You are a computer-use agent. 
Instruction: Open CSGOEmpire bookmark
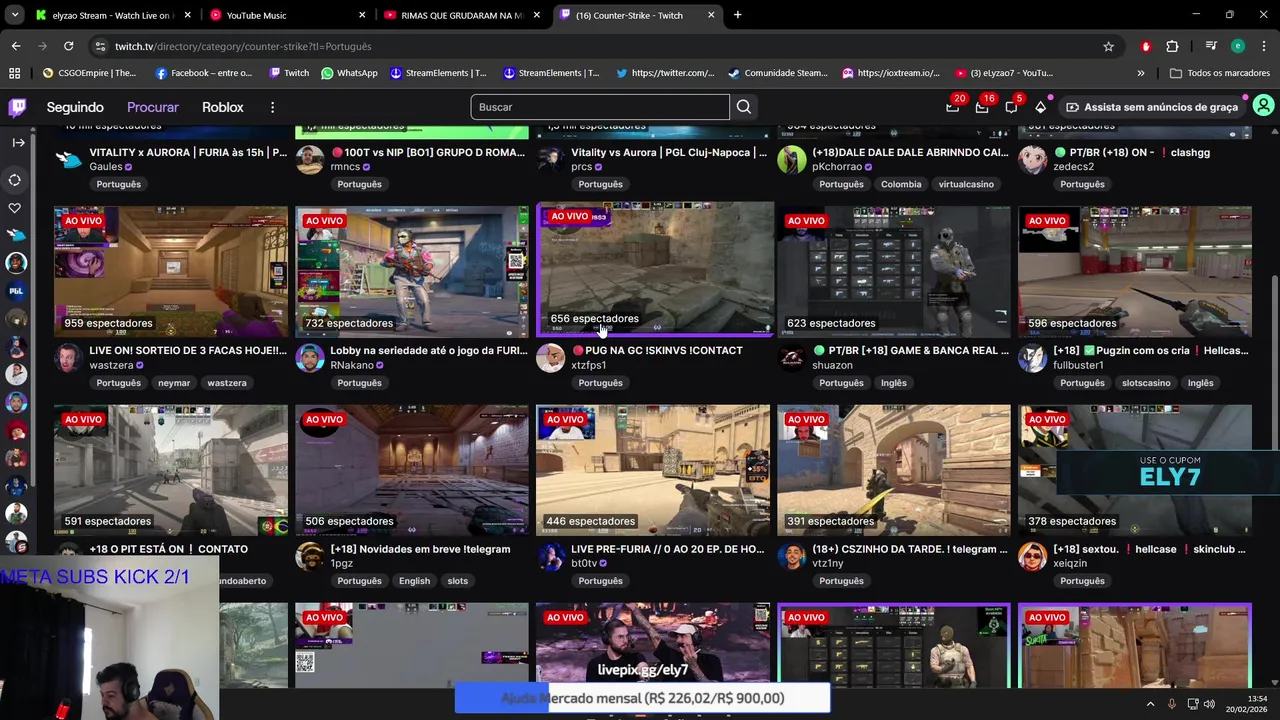89,73
